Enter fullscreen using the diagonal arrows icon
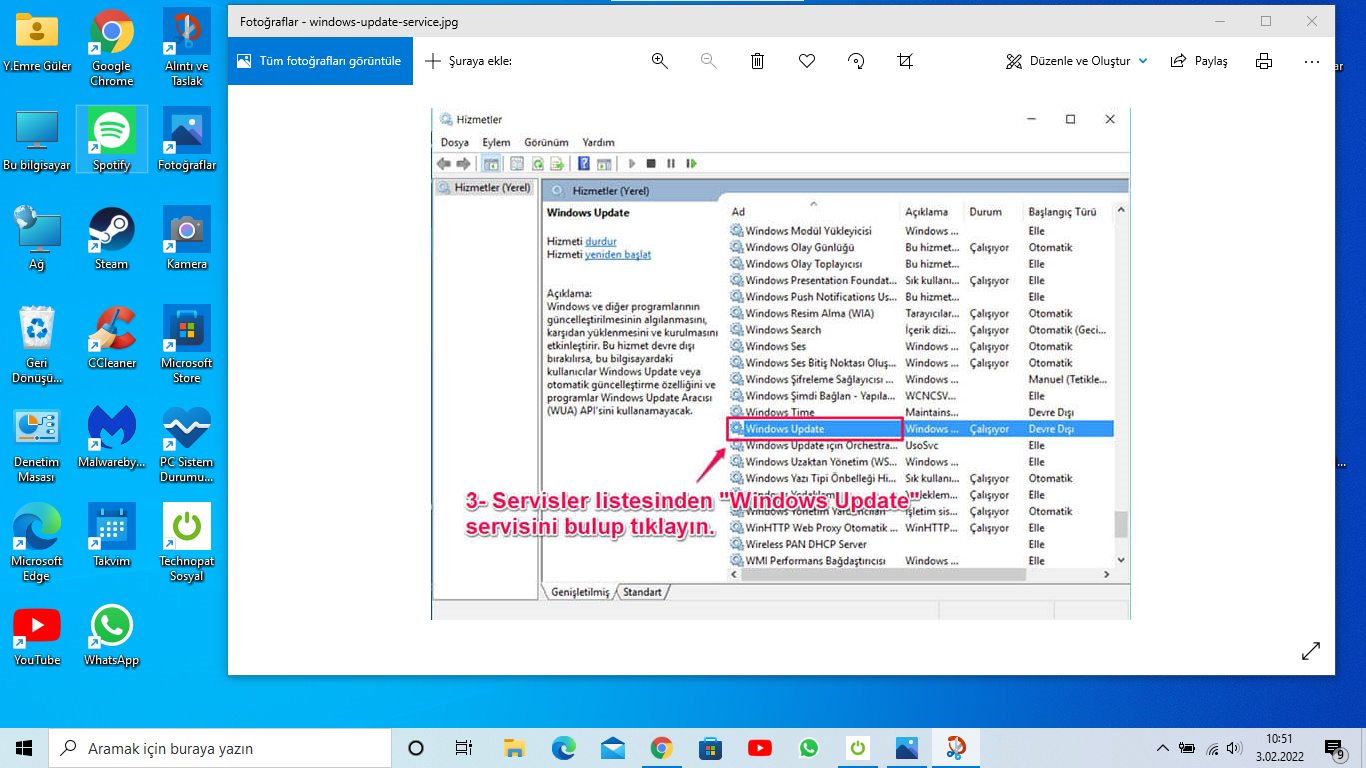 1311,651
